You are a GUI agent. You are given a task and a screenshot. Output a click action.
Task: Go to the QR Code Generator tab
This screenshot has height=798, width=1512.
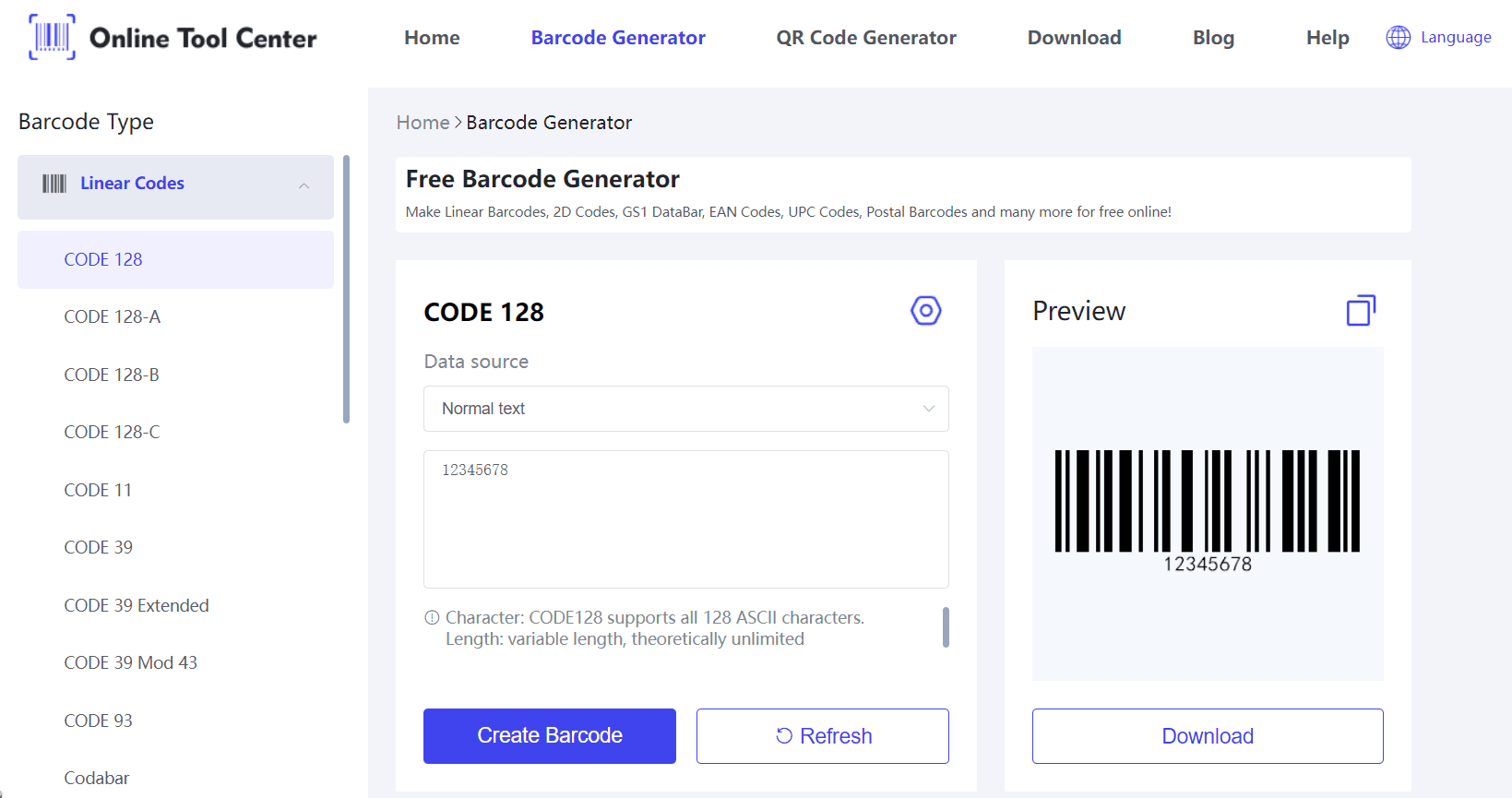[x=866, y=38]
